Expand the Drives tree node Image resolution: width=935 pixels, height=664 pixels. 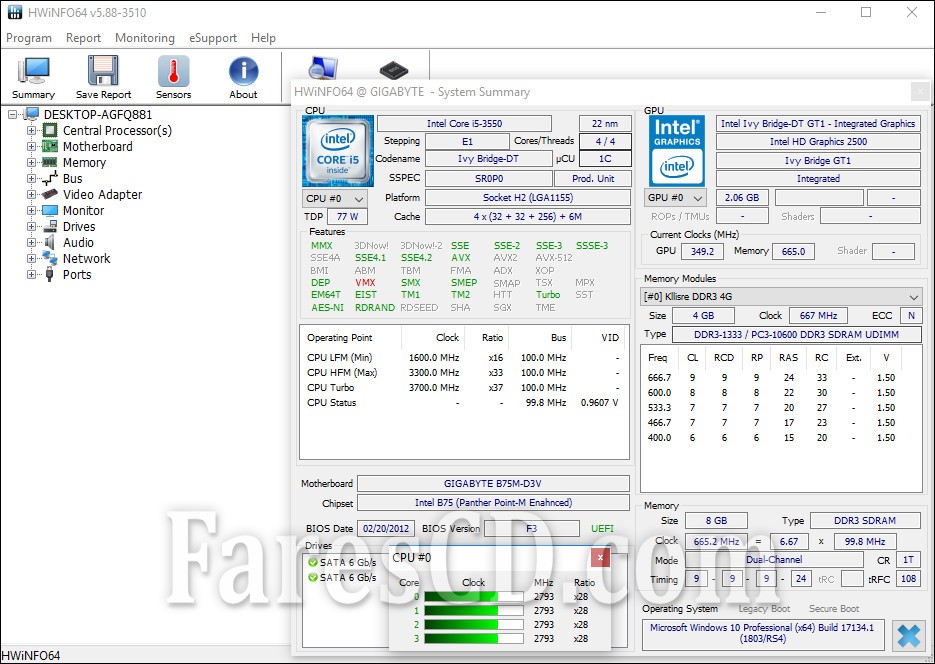(32, 226)
